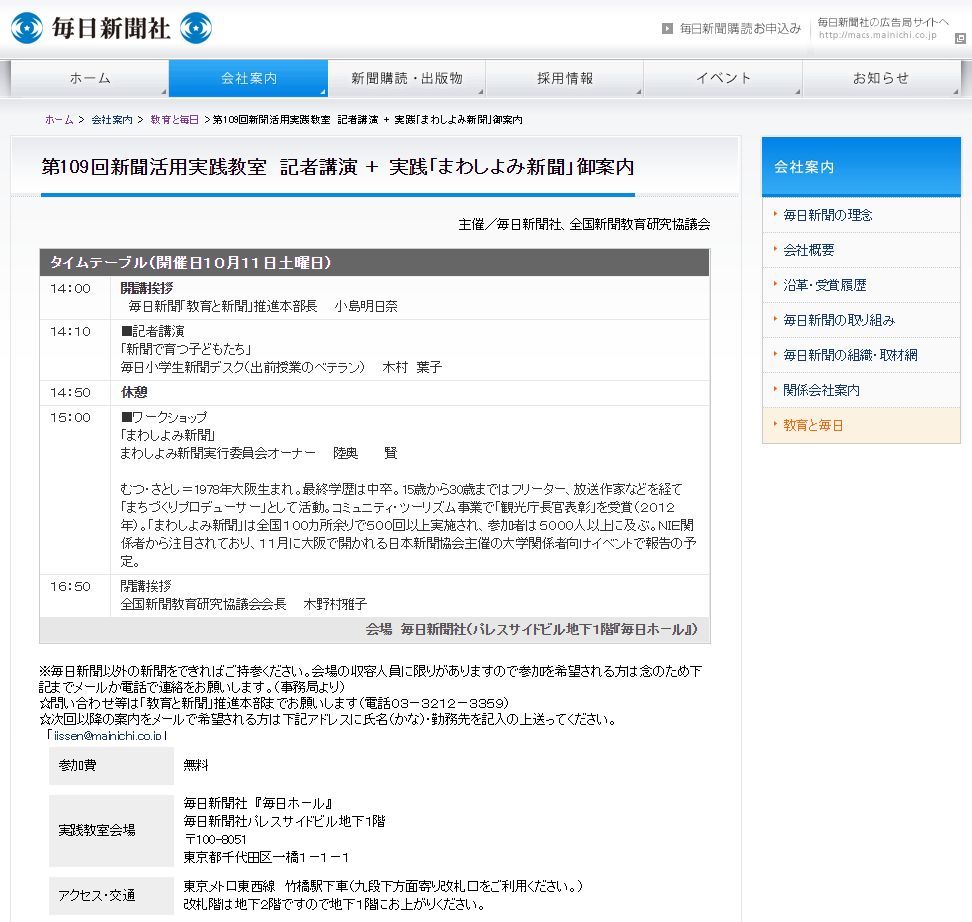Open 関係会社案内 in the sidebar
972x922 pixels.
(821, 390)
